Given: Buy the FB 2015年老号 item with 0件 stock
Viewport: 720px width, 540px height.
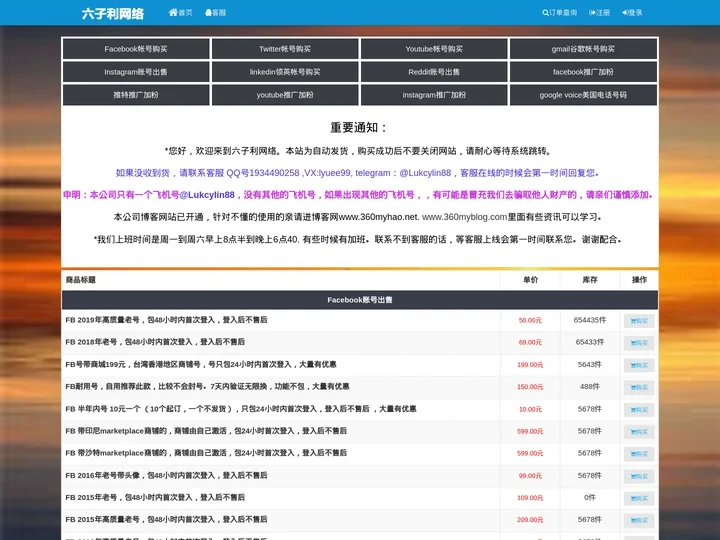Looking at the screenshot, I should pos(639,498).
